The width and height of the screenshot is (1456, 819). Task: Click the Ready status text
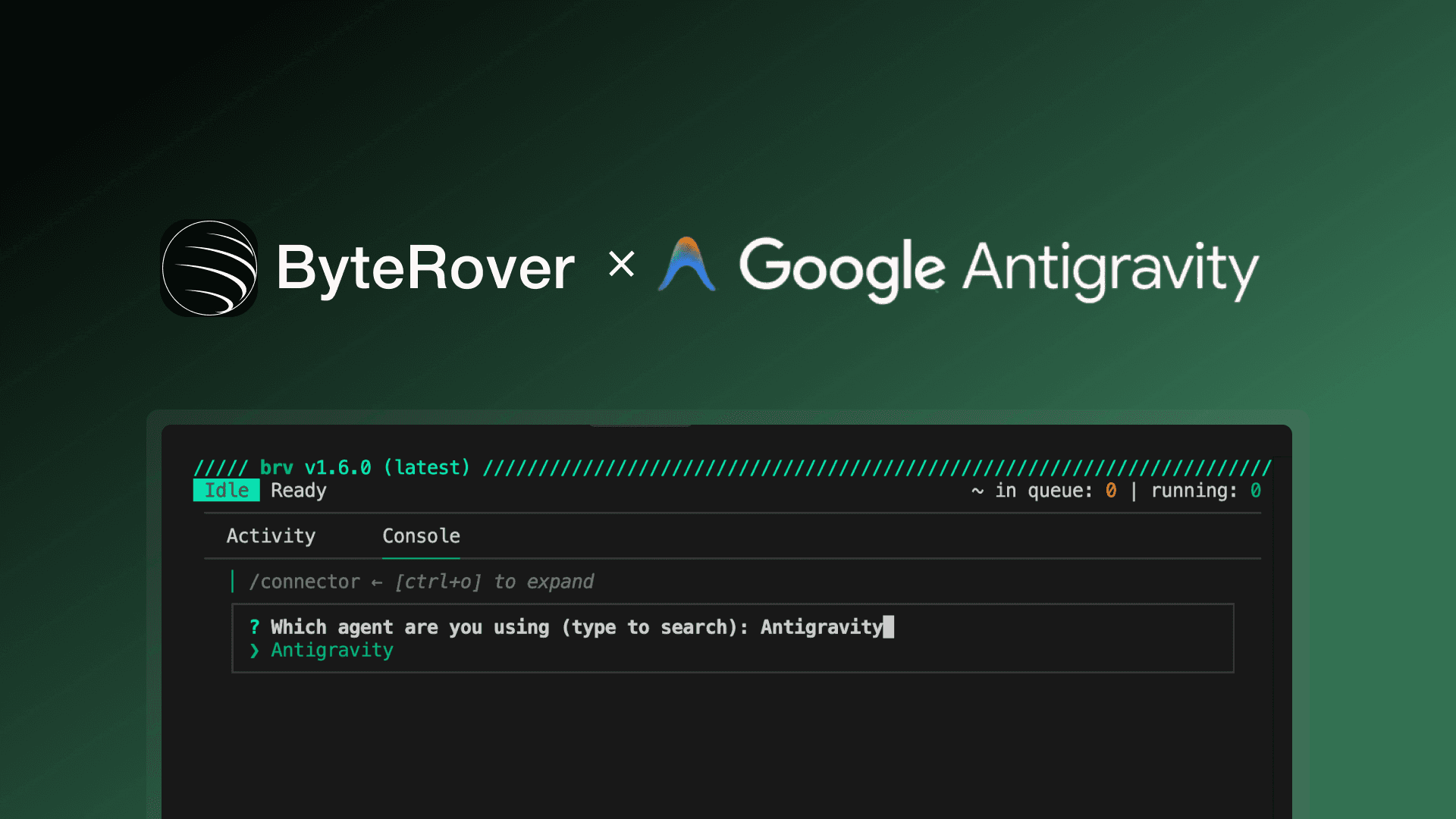click(298, 491)
